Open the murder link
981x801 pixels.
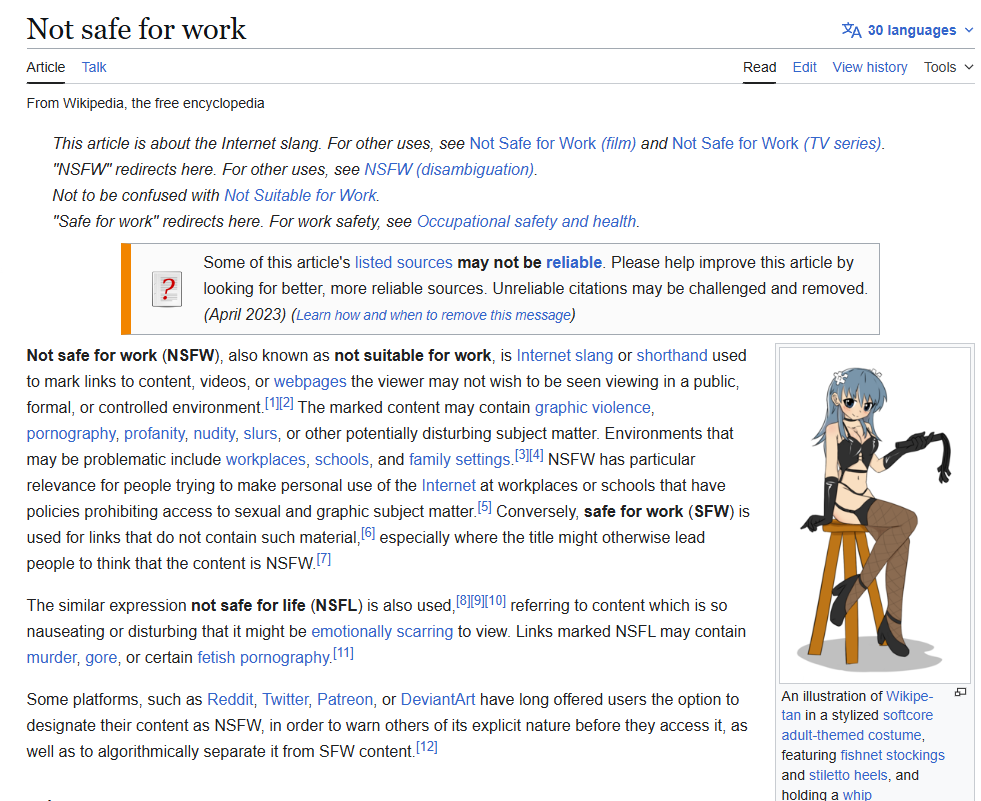pos(51,658)
